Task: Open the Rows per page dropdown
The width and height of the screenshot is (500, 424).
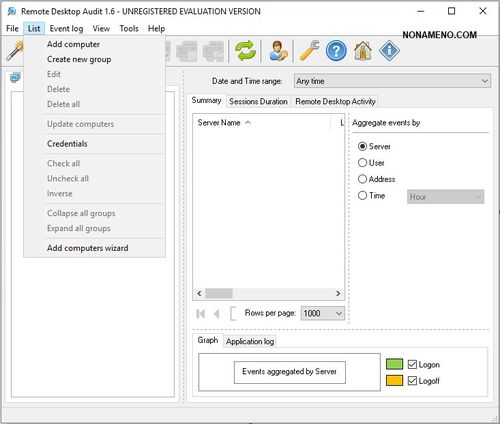Action: (322, 313)
